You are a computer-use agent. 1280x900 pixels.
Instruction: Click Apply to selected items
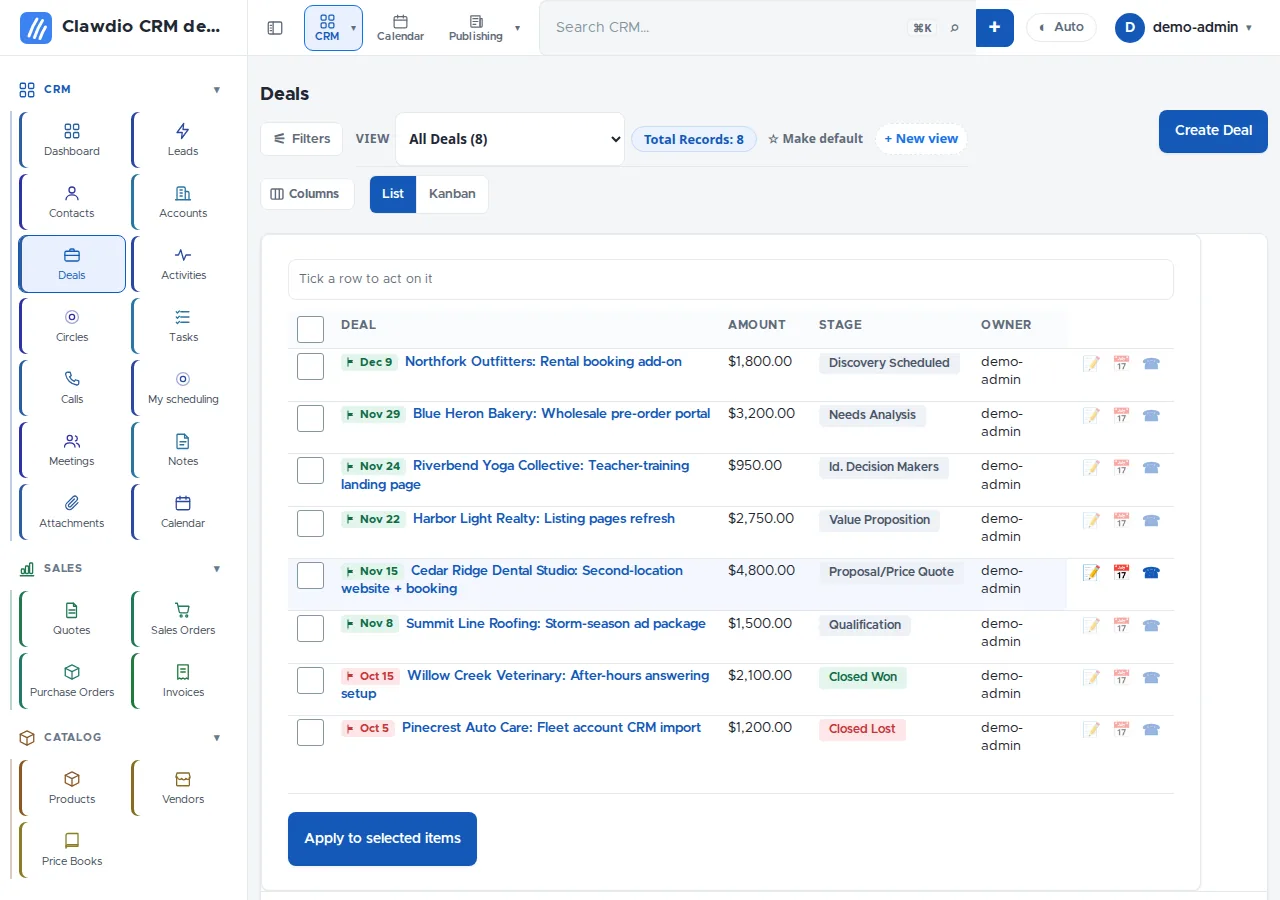click(x=382, y=839)
